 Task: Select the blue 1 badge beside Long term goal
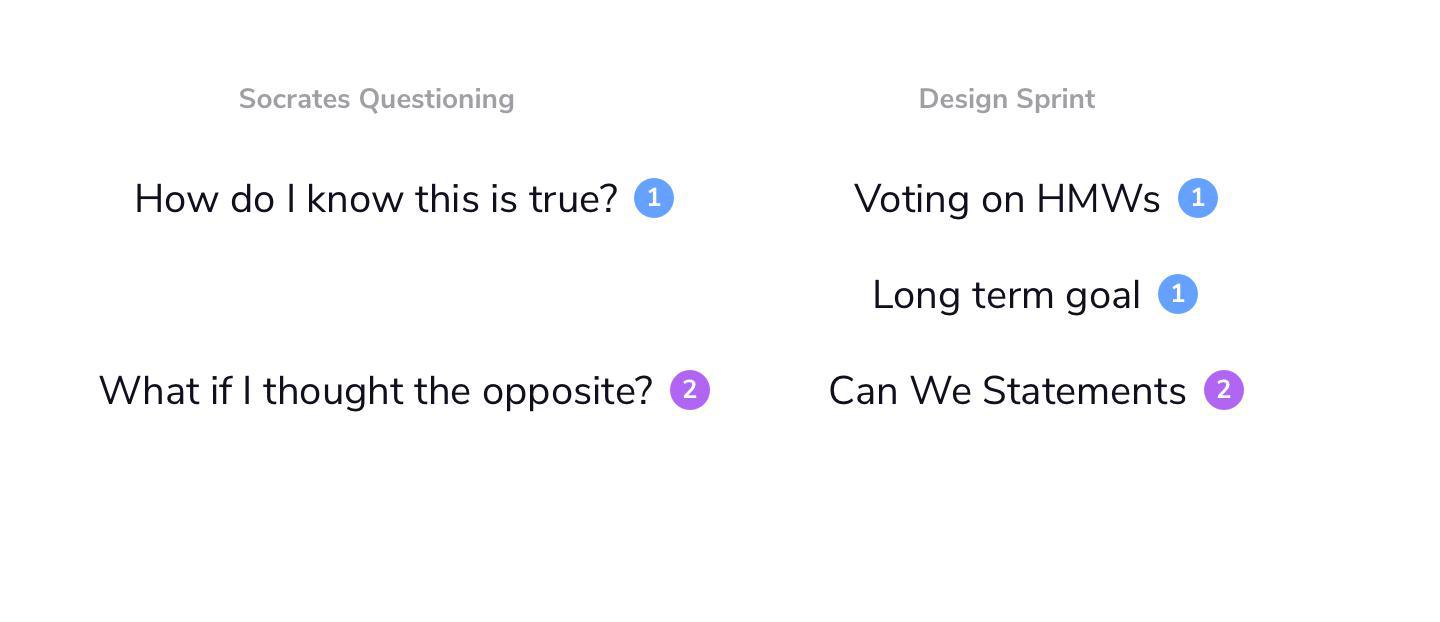1178,294
